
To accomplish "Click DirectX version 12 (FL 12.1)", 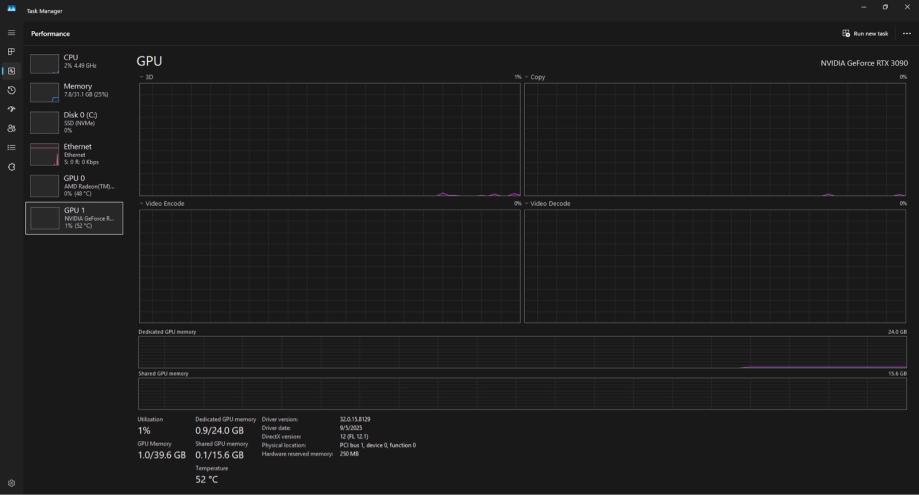I will coord(353,436).
